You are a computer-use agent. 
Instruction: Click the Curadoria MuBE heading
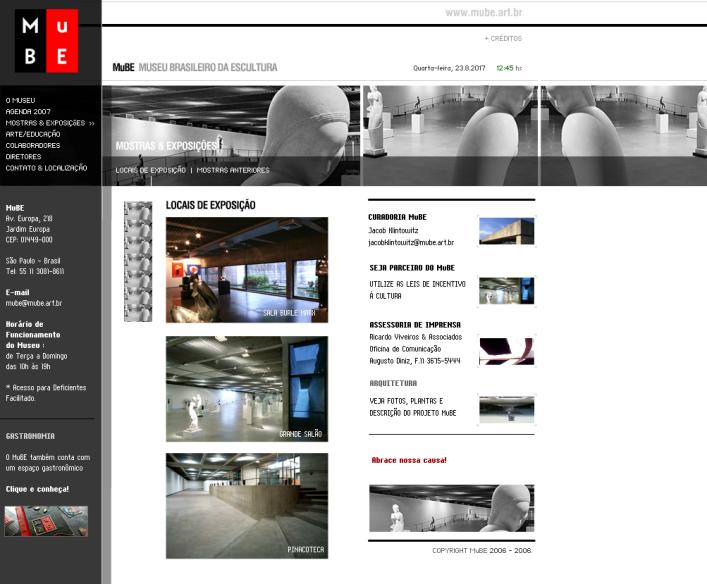click(397, 217)
